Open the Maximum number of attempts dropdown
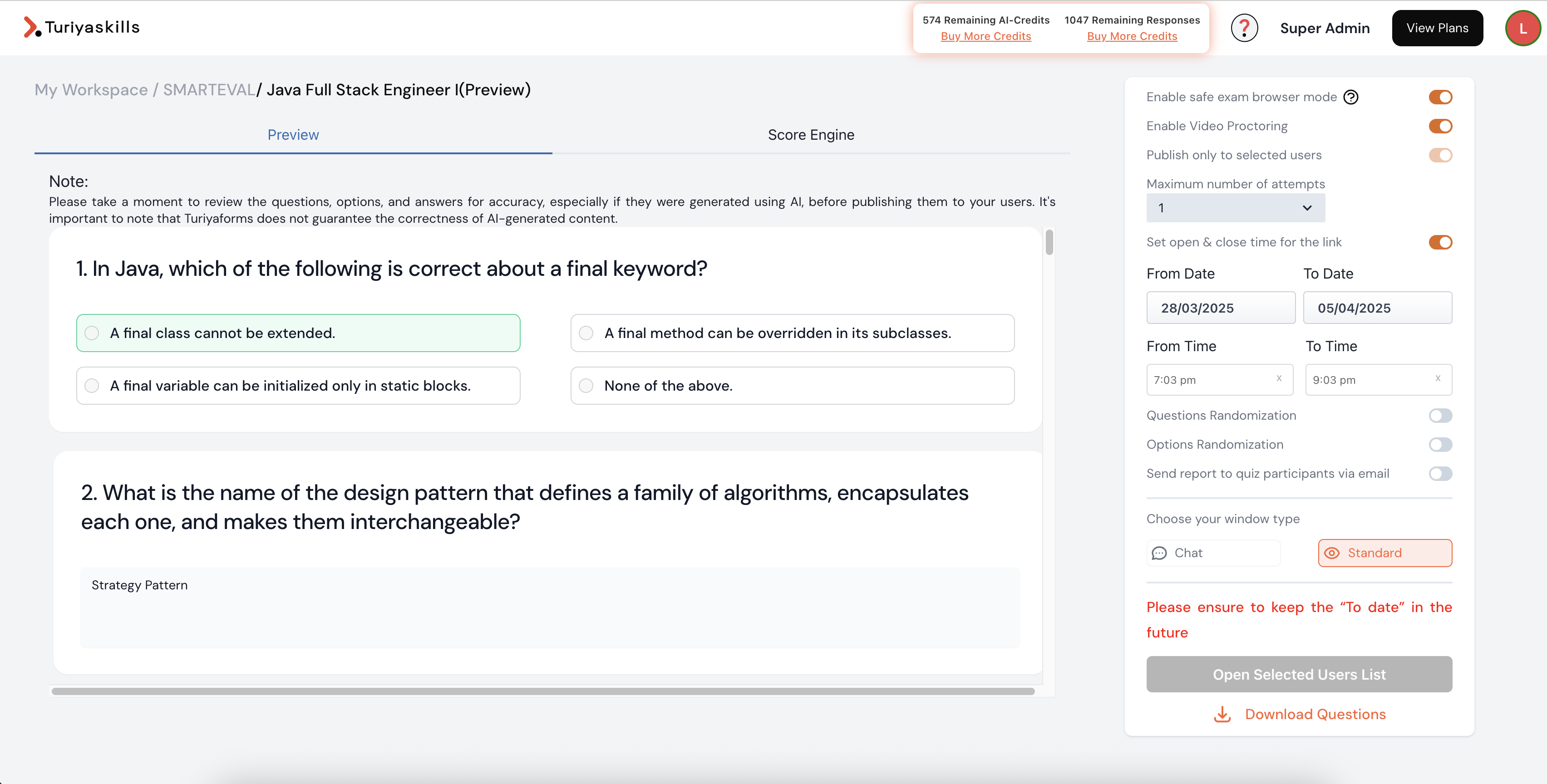This screenshot has width=1547, height=784. click(1235, 208)
